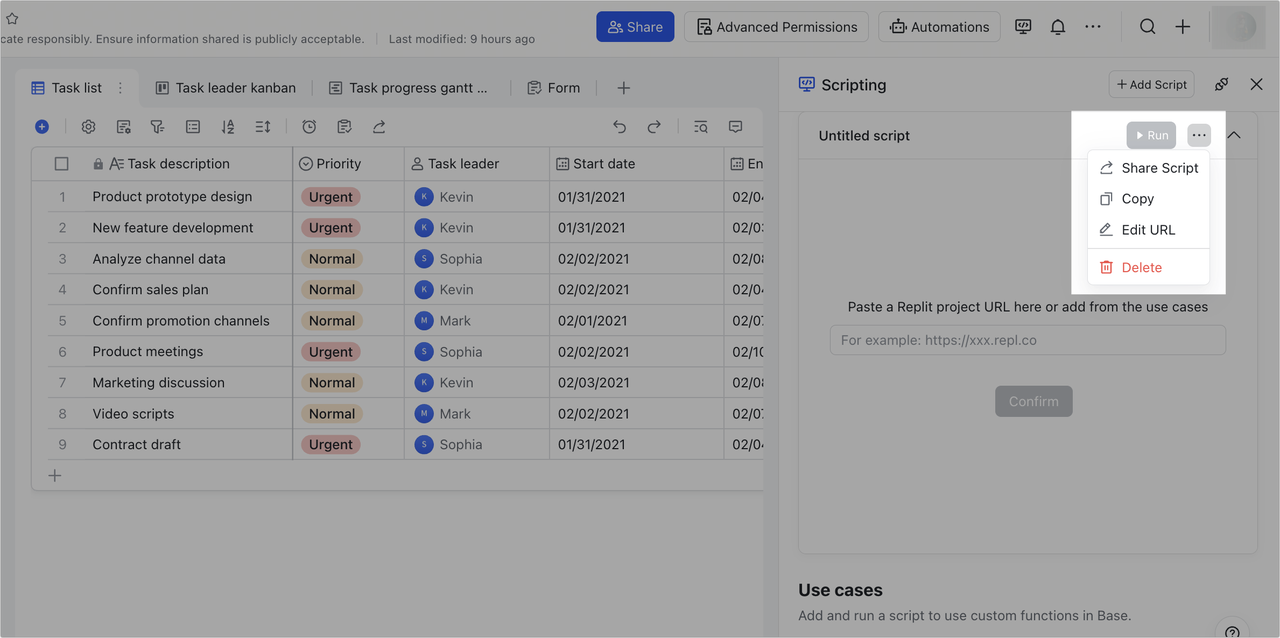
Task: Sort tasks with the A-Z sort icon
Action: click(x=227, y=127)
